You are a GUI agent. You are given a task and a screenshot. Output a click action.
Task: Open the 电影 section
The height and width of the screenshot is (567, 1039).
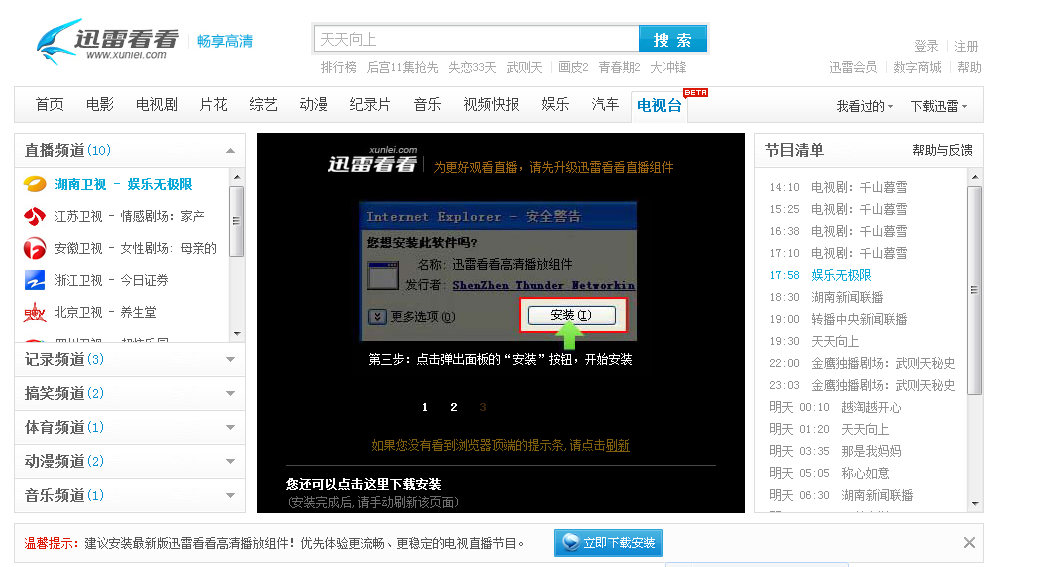(100, 105)
